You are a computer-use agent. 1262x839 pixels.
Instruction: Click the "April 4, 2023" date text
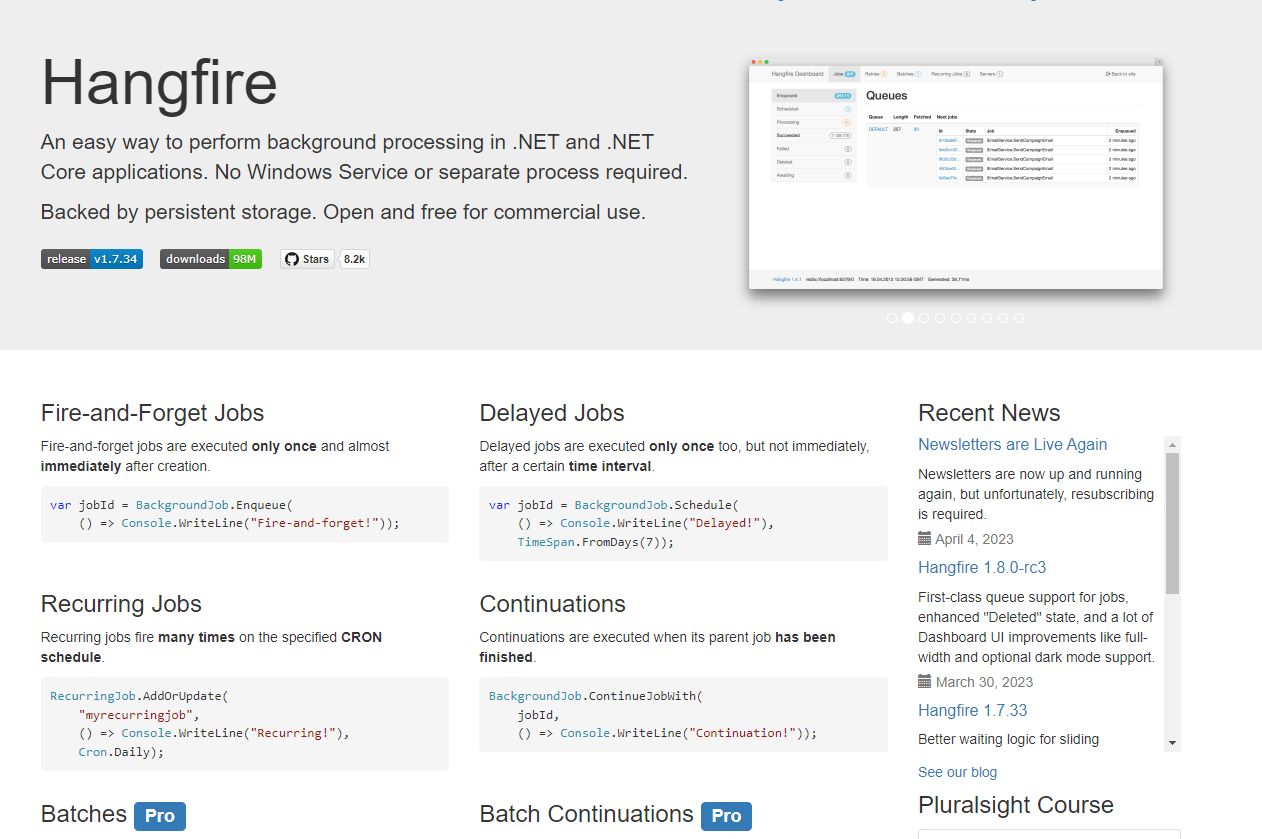click(x=975, y=539)
